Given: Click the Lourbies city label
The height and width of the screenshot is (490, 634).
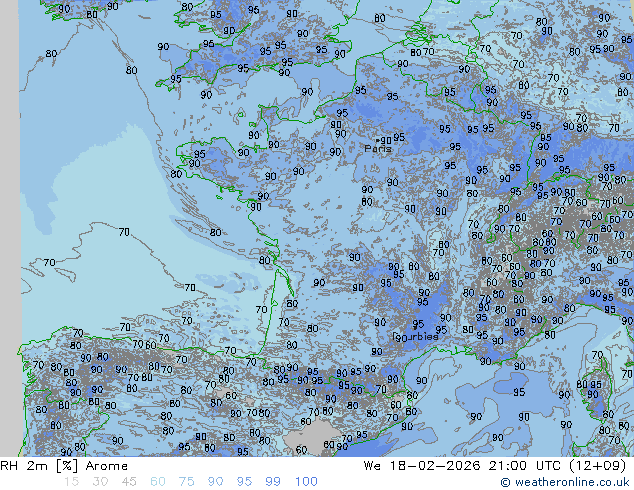Looking at the screenshot, I should tap(416, 336).
